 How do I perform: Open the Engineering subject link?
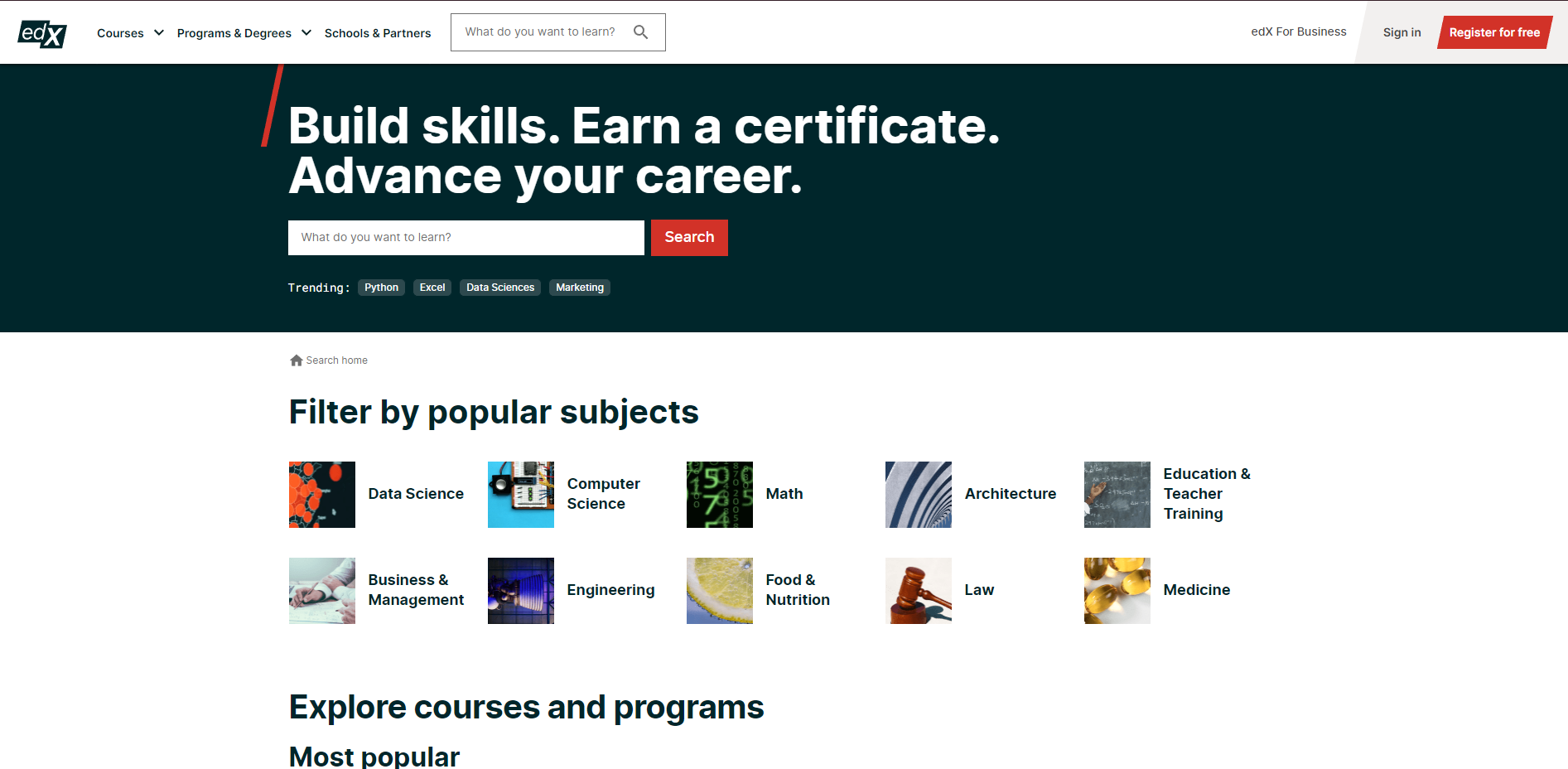pos(610,590)
